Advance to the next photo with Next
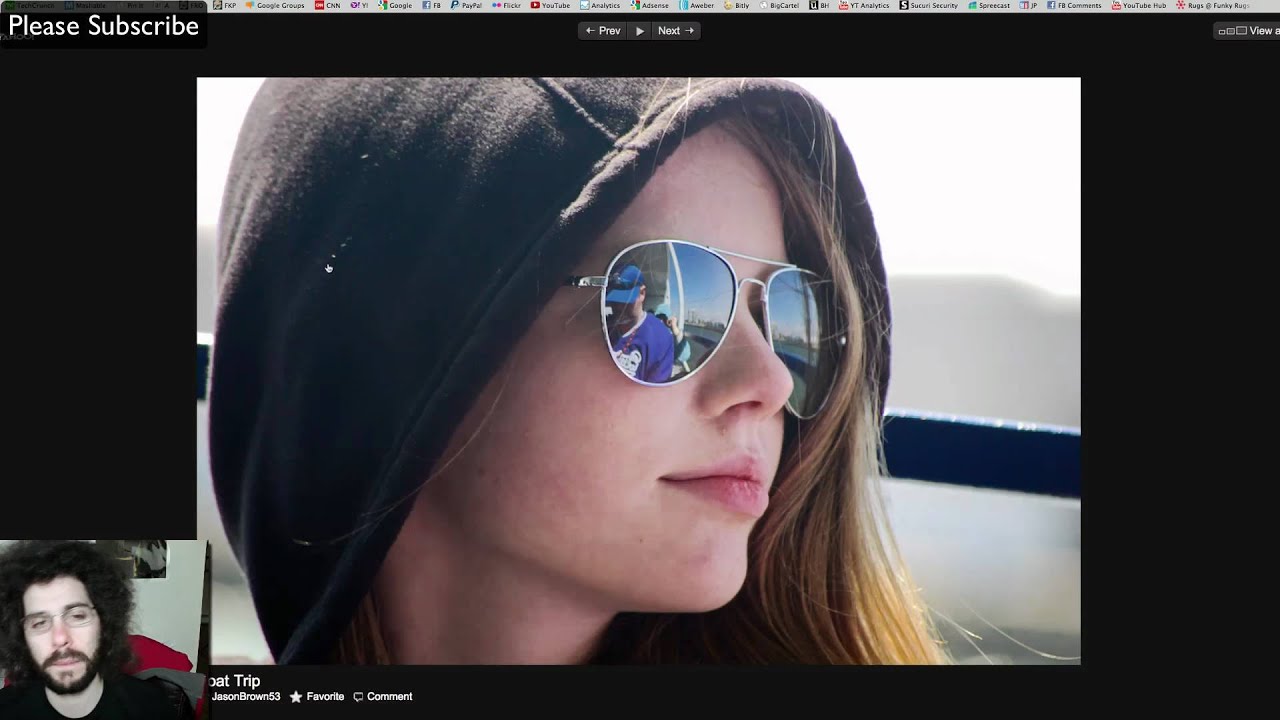 click(x=676, y=31)
